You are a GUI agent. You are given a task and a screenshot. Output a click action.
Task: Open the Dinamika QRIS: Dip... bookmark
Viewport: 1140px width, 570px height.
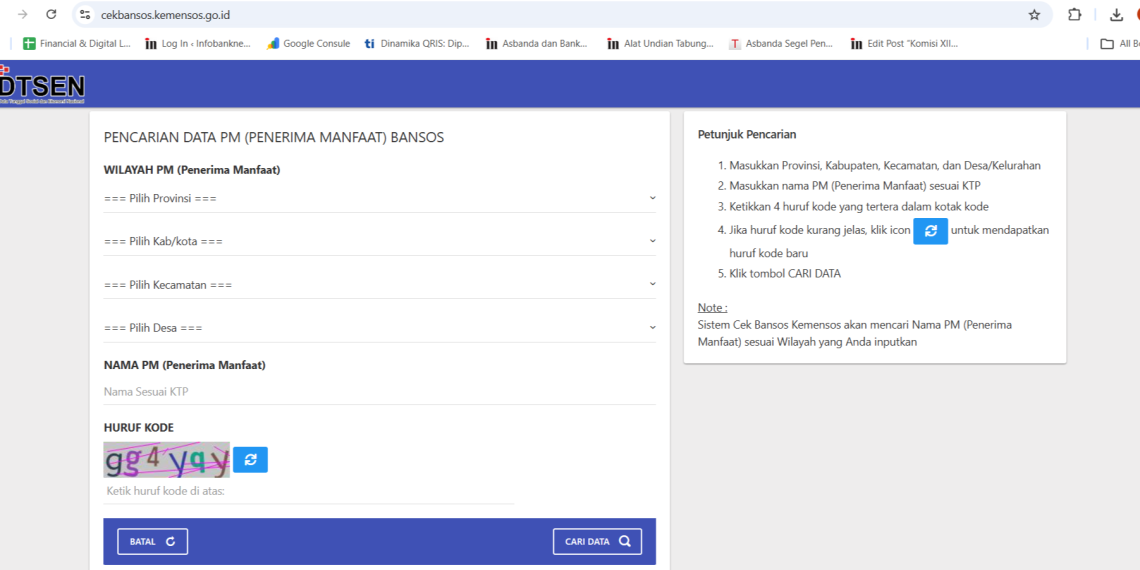click(417, 44)
